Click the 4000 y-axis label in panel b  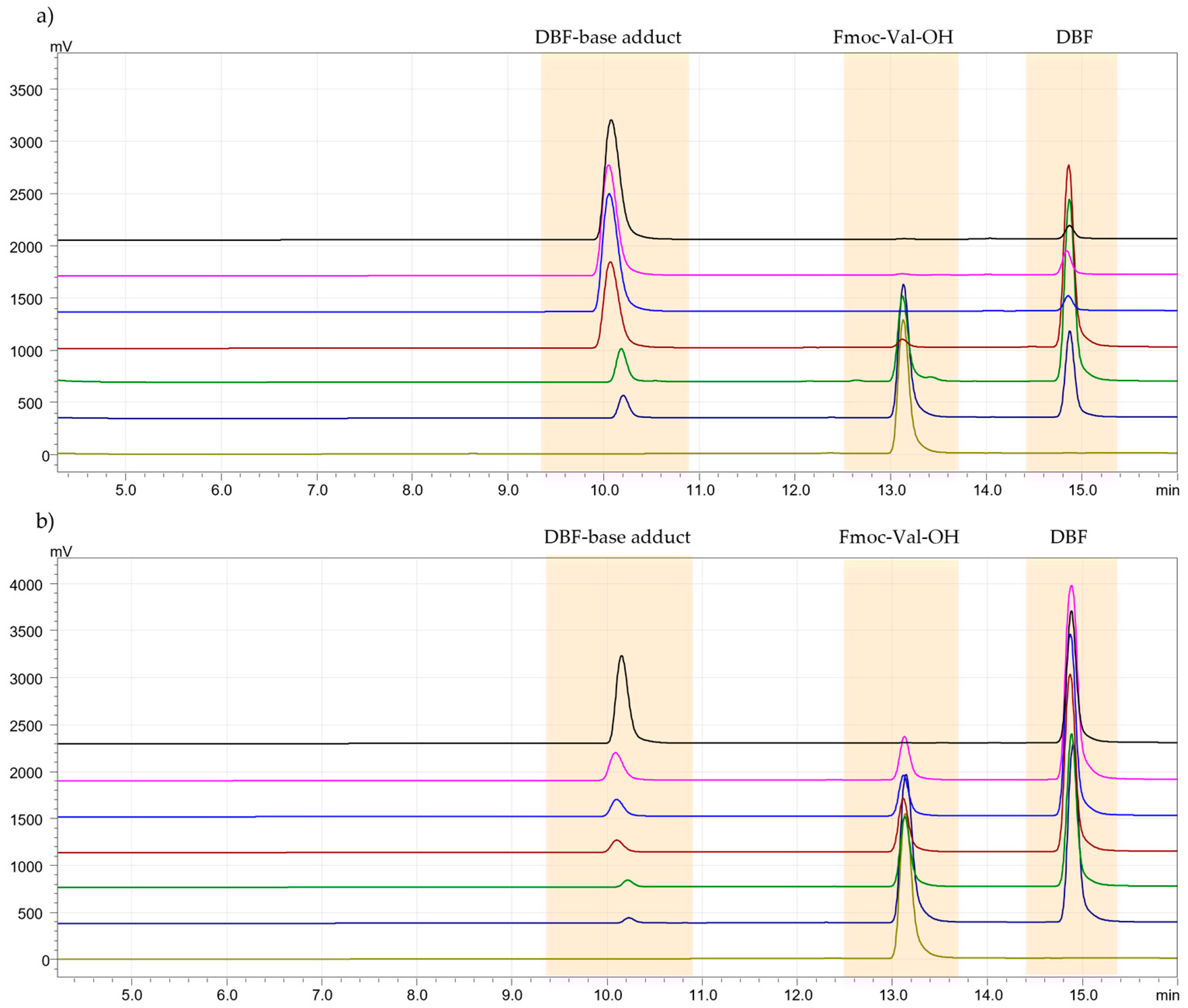pyautogui.click(x=26, y=585)
